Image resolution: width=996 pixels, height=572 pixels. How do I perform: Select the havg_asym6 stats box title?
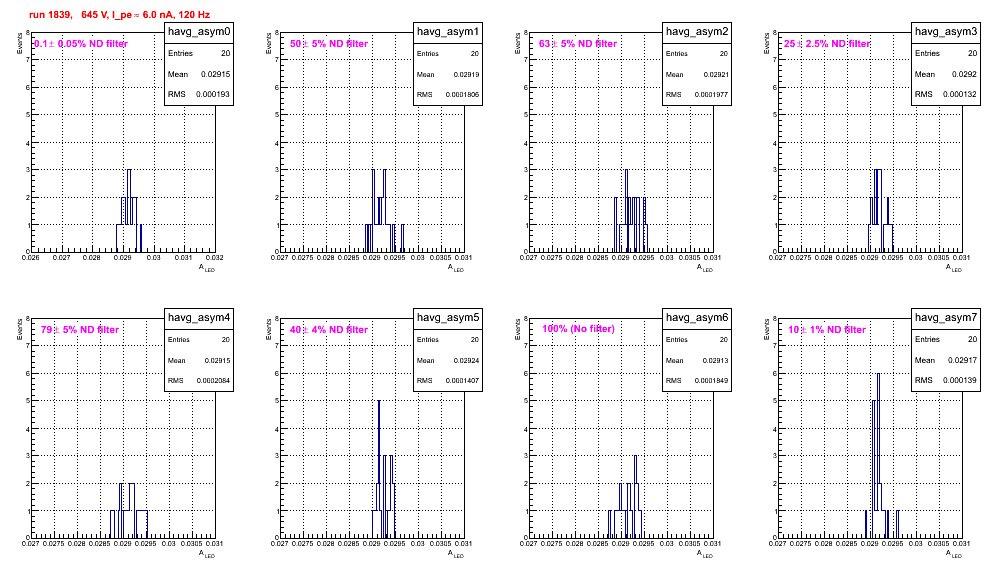click(697, 318)
